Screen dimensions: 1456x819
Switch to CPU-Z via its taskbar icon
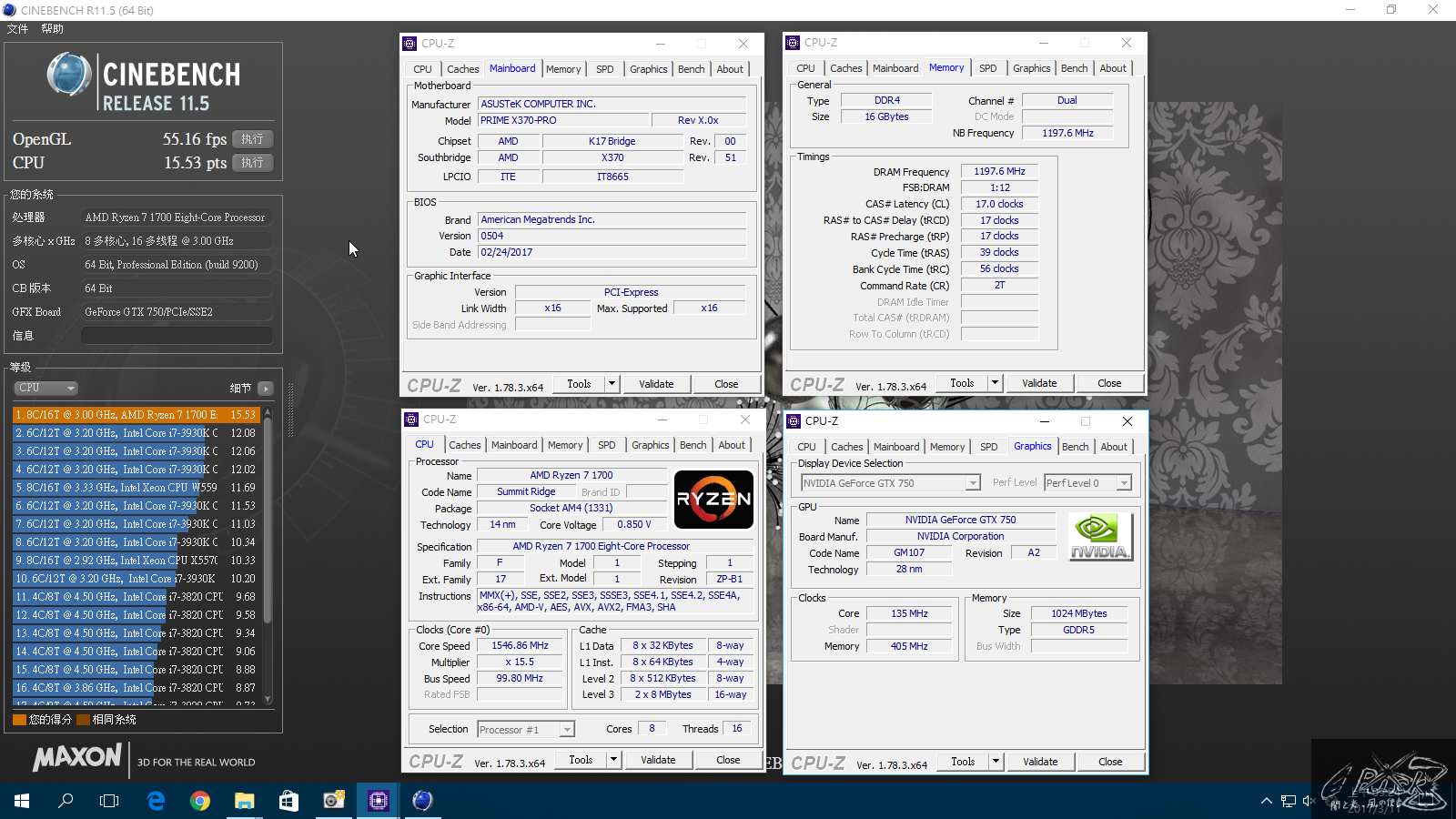(378, 801)
